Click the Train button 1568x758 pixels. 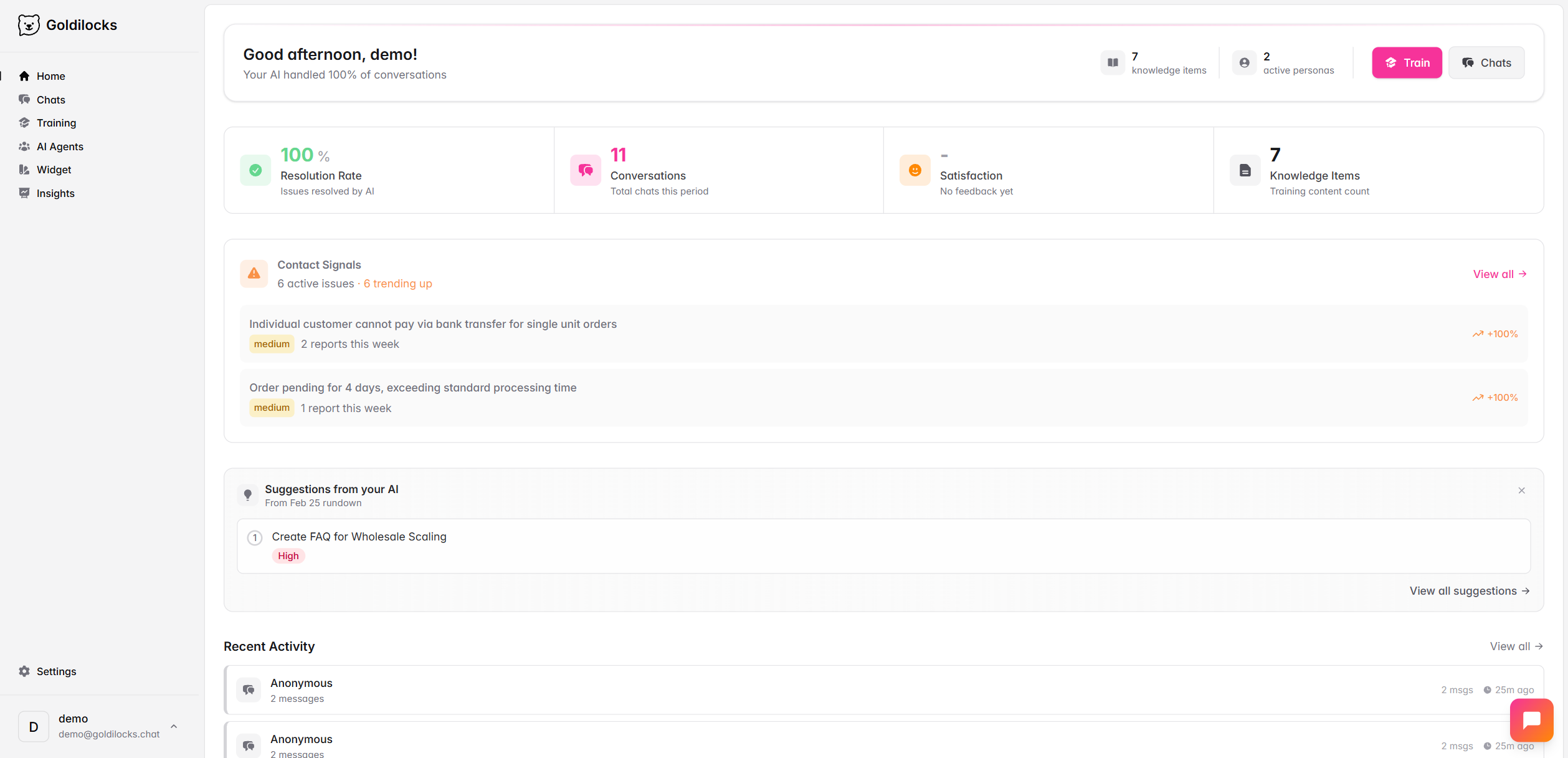point(1407,62)
